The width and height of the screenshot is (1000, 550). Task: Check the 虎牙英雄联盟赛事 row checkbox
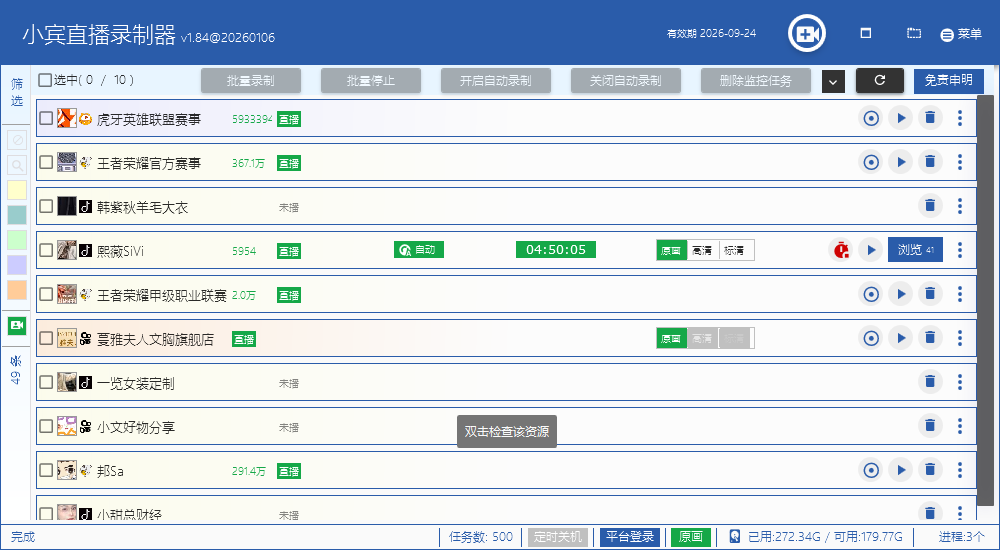[46, 118]
